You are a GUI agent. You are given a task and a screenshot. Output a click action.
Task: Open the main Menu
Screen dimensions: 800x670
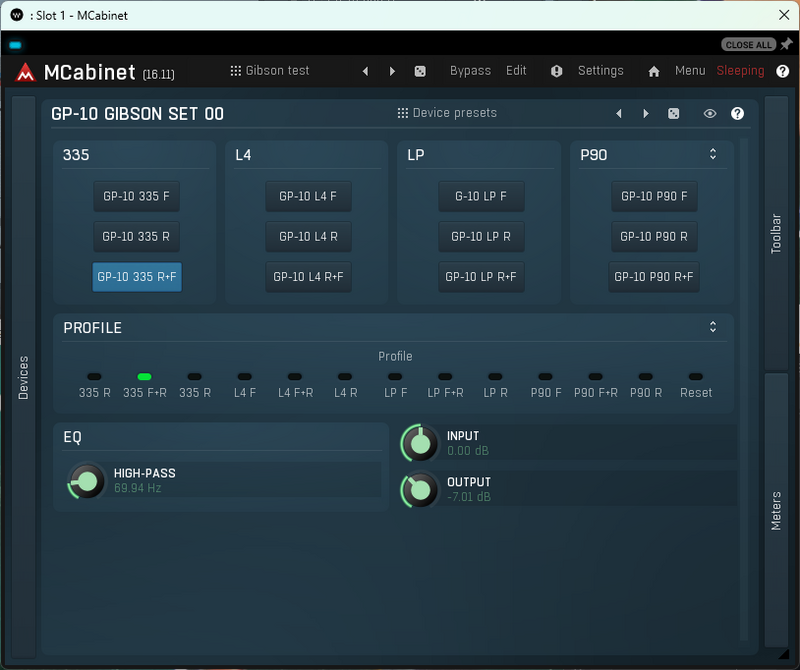690,70
